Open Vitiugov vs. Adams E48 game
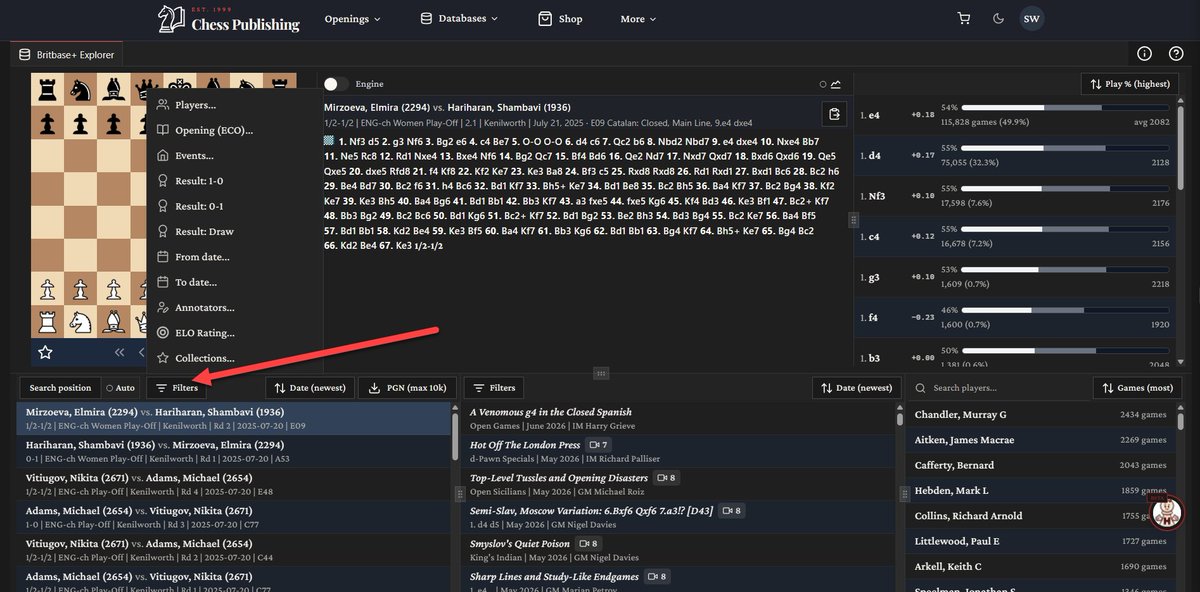 234,485
